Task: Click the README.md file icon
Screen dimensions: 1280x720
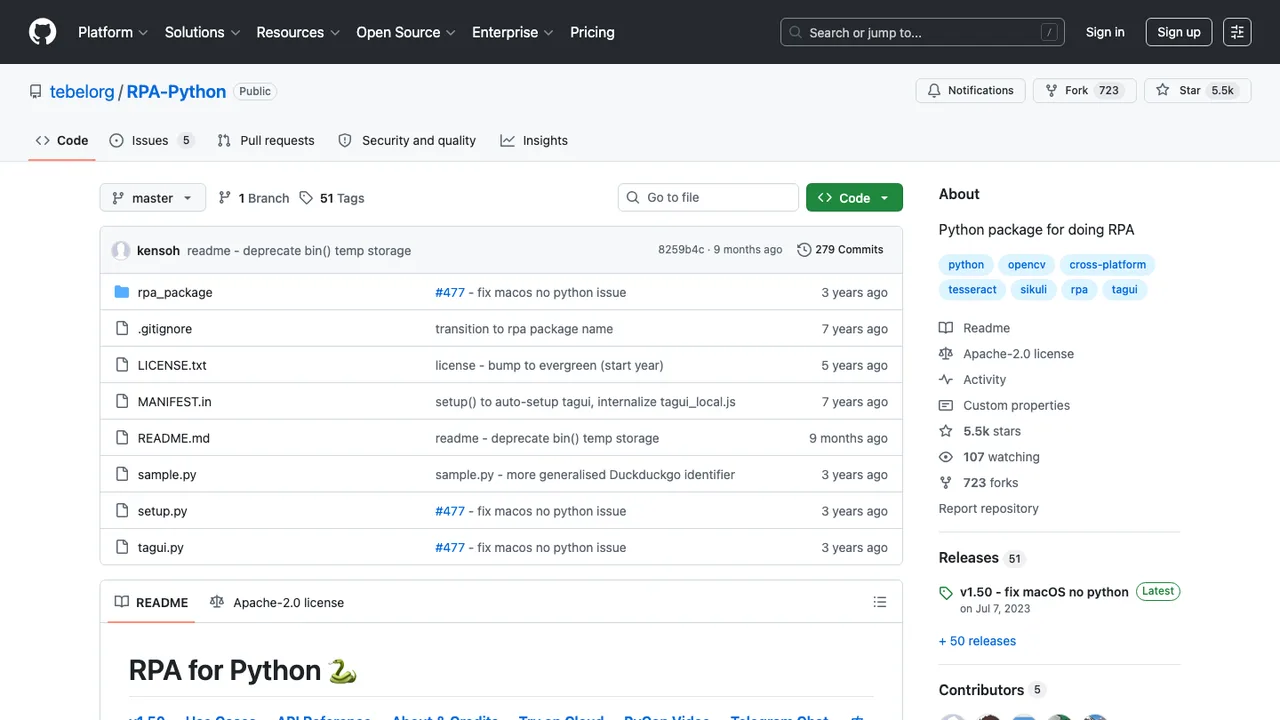Action: point(122,438)
